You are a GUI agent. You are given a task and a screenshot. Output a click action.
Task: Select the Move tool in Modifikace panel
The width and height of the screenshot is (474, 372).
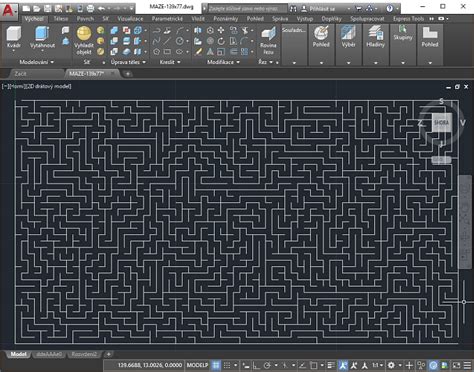pyautogui.click(x=221, y=31)
